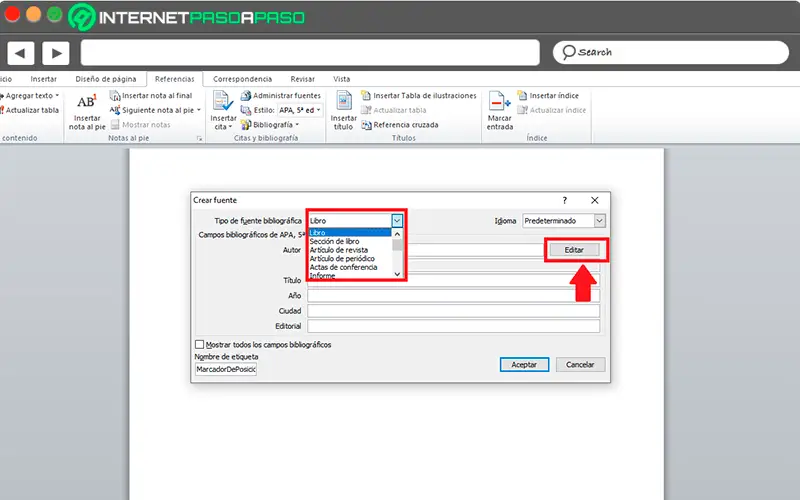This screenshot has width=800, height=500.
Task: Switch to the Correspondencia tab
Action: [242, 79]
